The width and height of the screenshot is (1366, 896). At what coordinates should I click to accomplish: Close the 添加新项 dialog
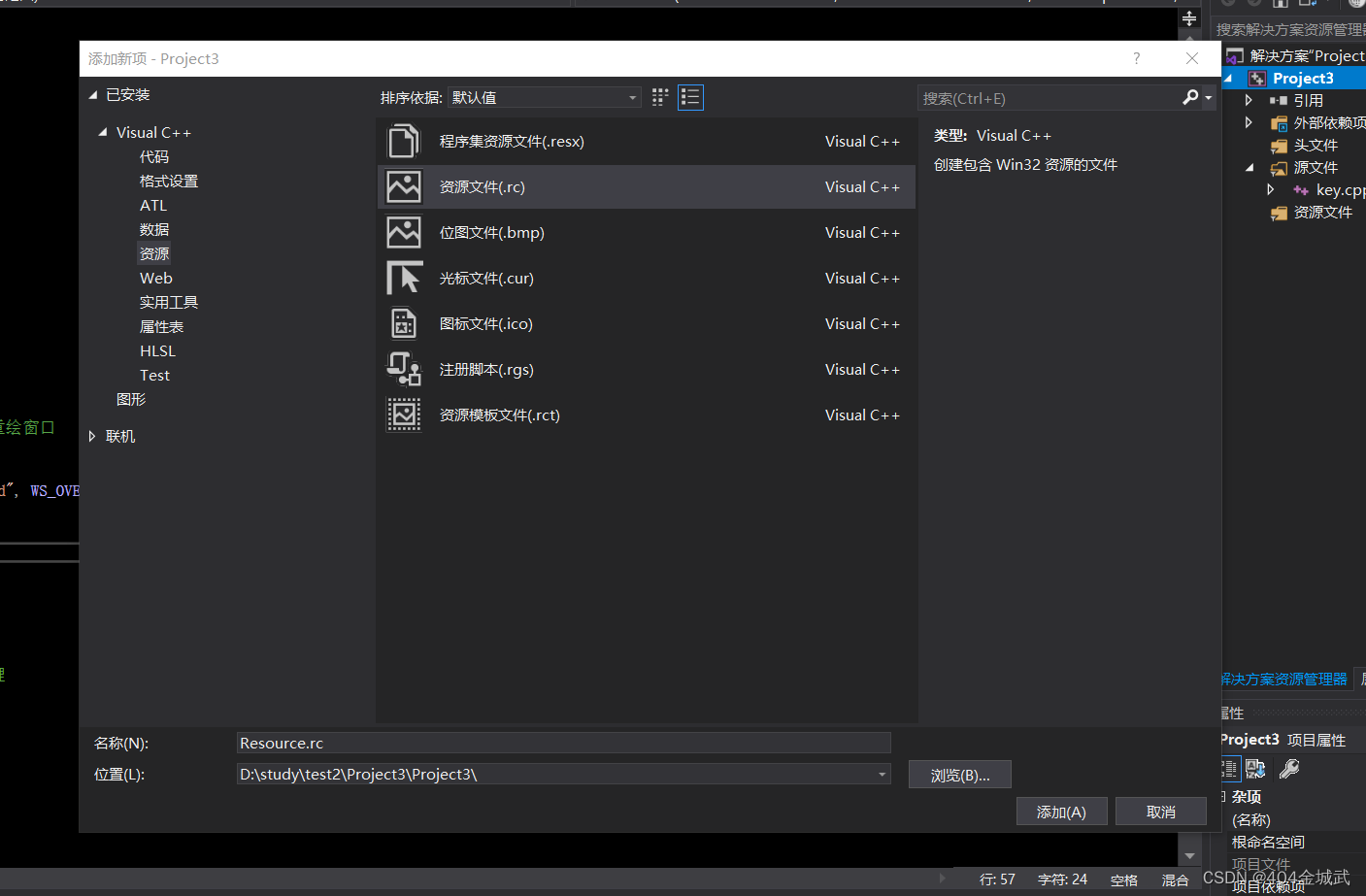point(1192,58)
